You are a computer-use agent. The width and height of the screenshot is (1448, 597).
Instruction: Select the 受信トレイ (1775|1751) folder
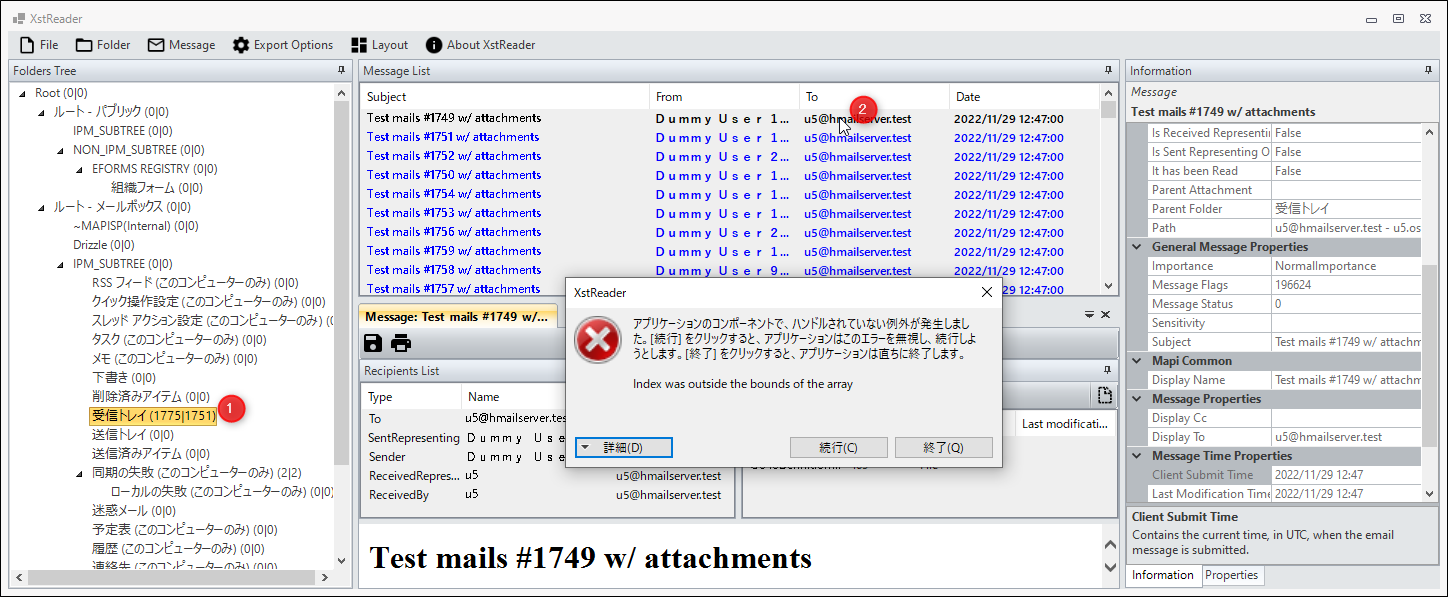[x=153, y=416]
